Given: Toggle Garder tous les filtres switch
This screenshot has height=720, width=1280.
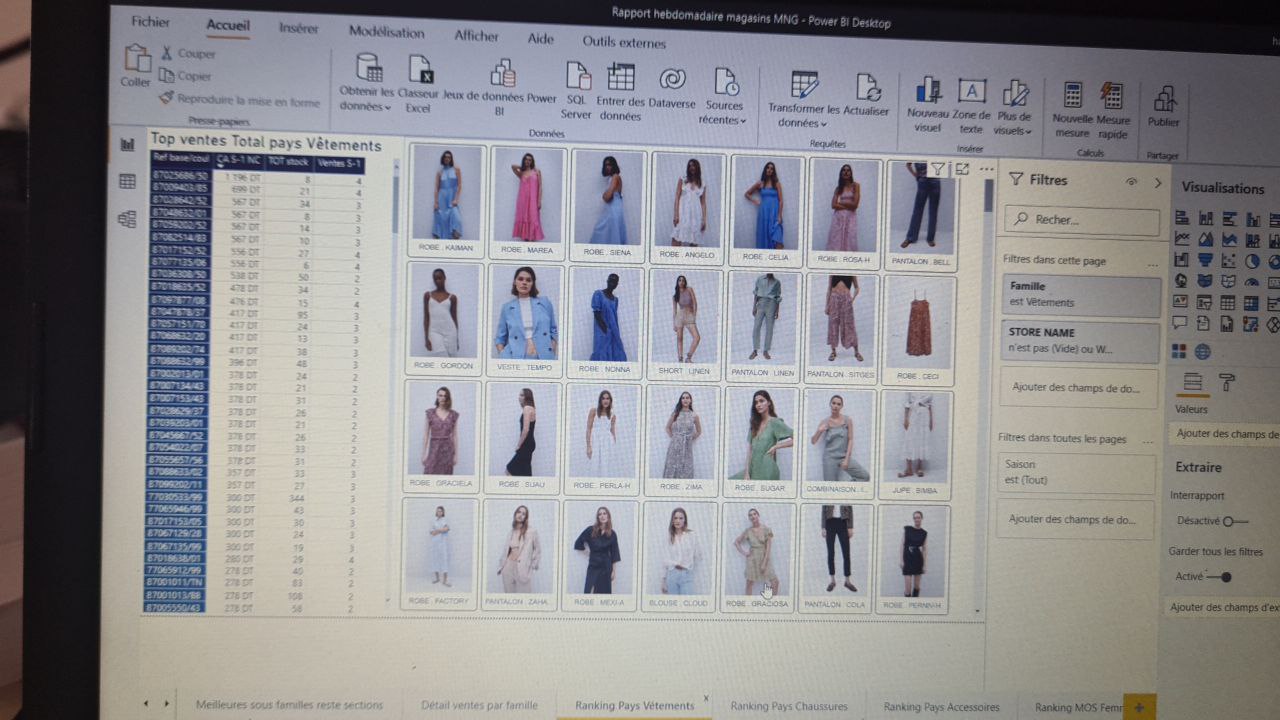Looking at the screenshot, I should 1219,577.
